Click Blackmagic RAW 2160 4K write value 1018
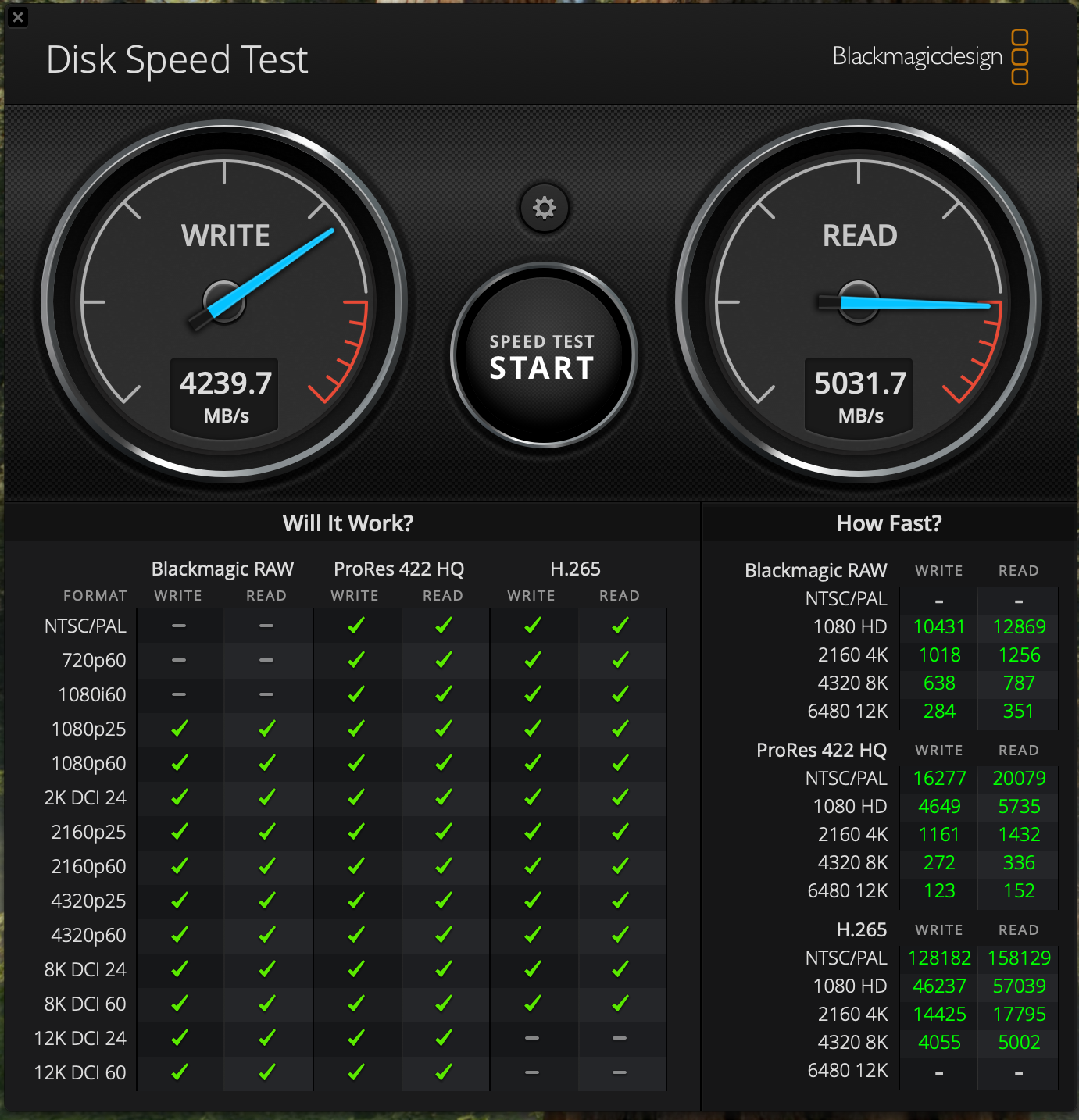This screenshot has height=1120, width=1079. tap(939, 655)
